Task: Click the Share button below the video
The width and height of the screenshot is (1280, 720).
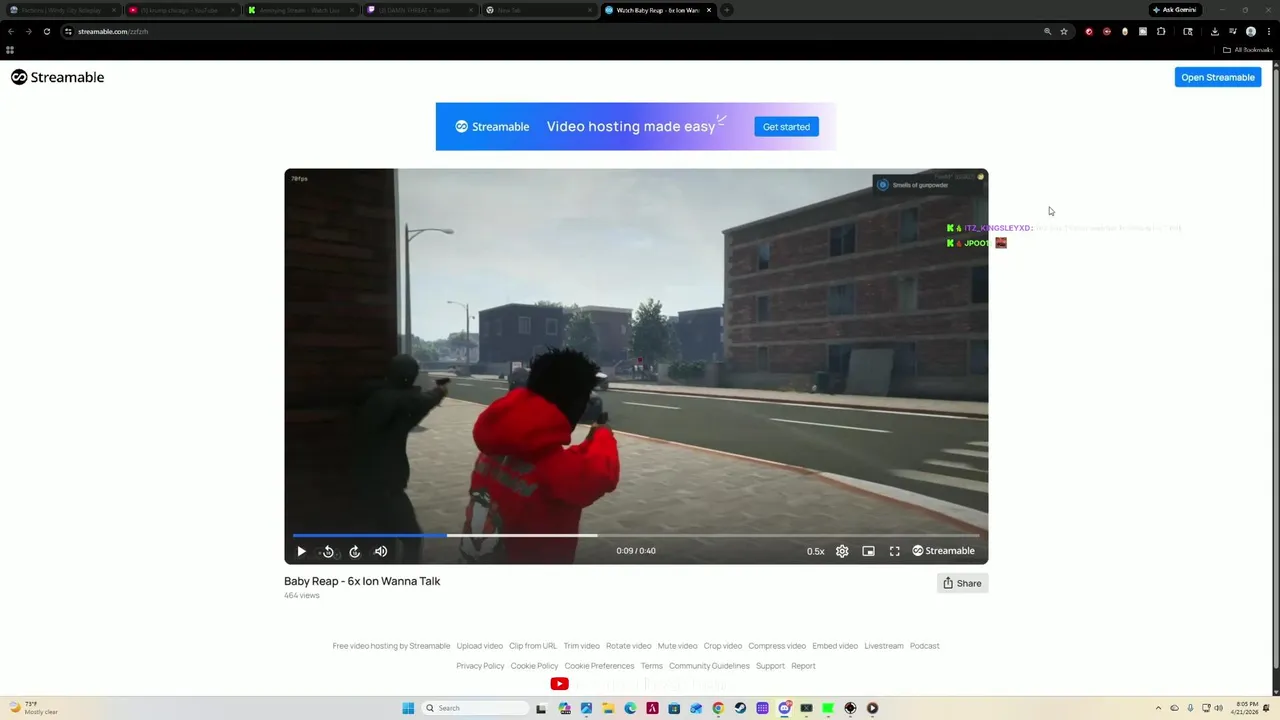Action: tap(962, 583)
